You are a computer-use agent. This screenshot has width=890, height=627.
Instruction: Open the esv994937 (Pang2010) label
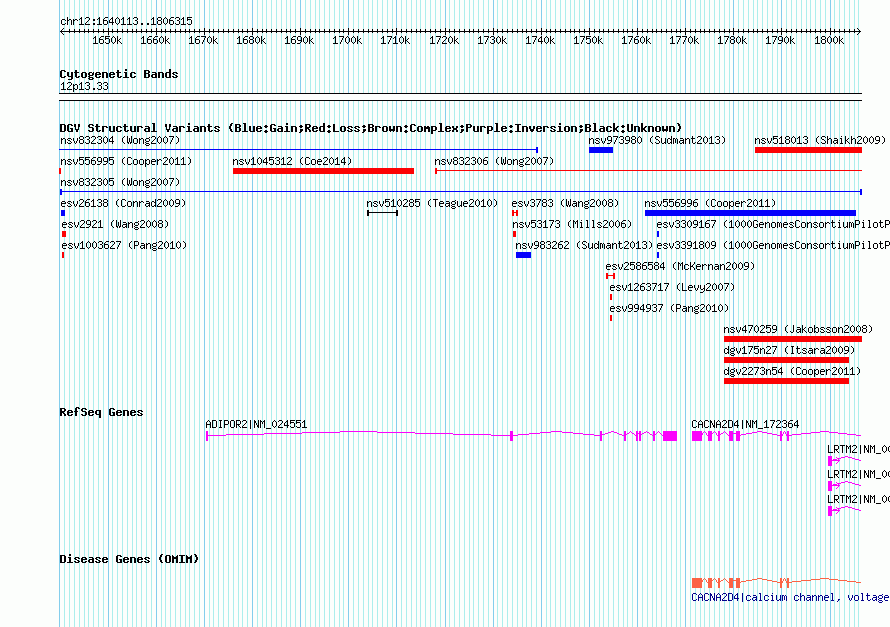pos(669,308)
